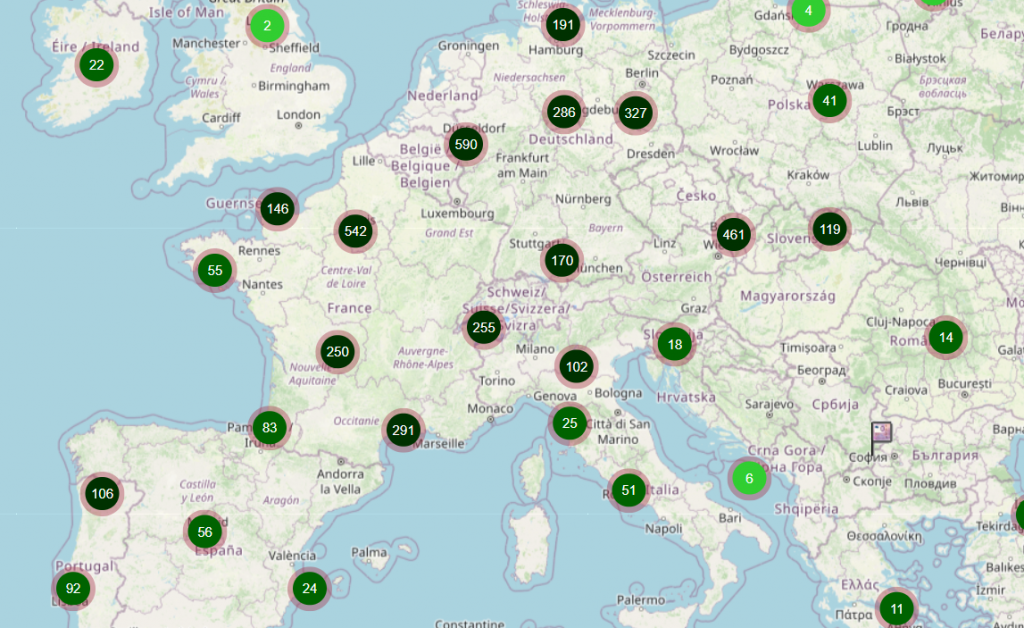
Task: Expand the 92 cluster over Portugal
Action: pos(73,588)
